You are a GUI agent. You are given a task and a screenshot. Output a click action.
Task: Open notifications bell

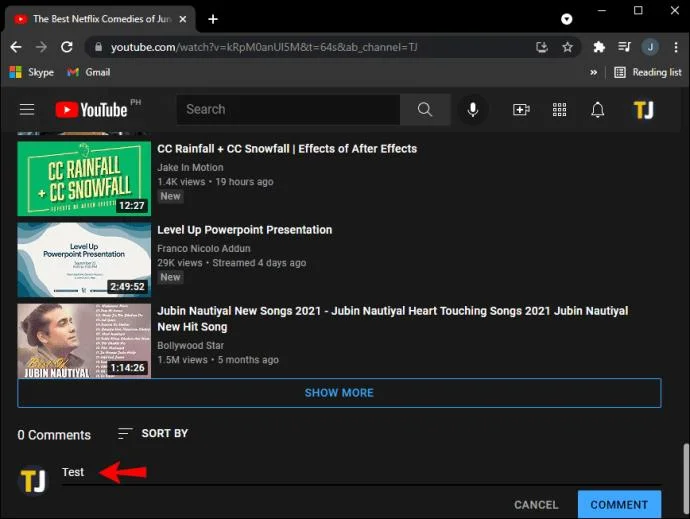coord(598,109)
